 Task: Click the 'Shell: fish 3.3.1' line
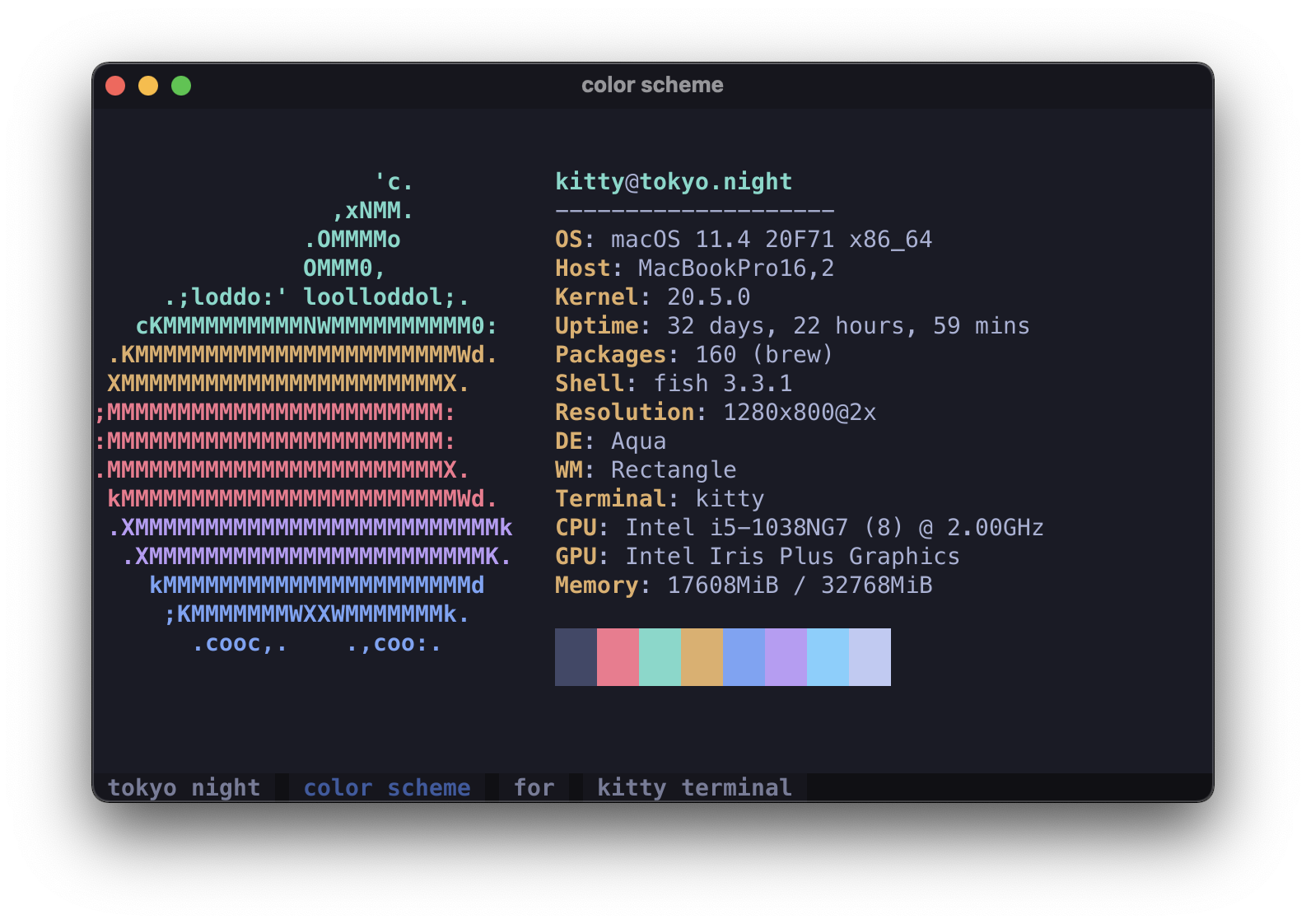(674, 384)
